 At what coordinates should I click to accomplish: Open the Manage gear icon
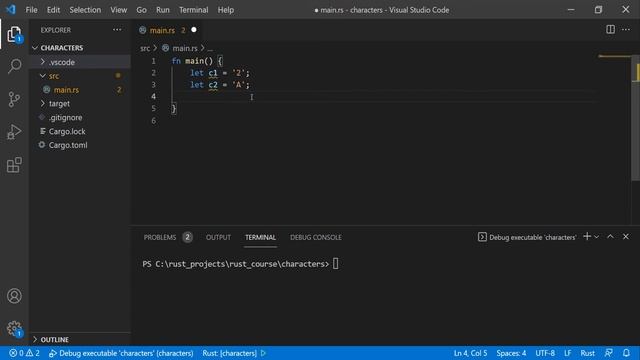[14, 329]
